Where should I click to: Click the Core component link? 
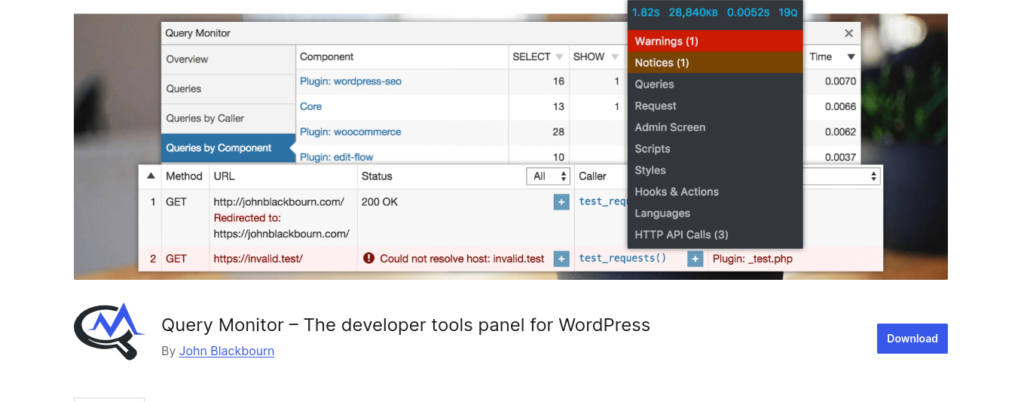[x=311, y=106]
